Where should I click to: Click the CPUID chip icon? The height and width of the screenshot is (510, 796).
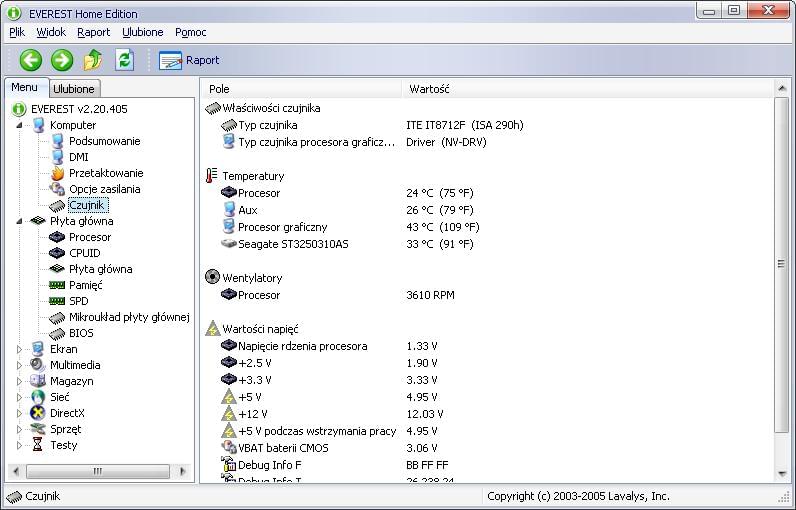(x=57, y=253)
